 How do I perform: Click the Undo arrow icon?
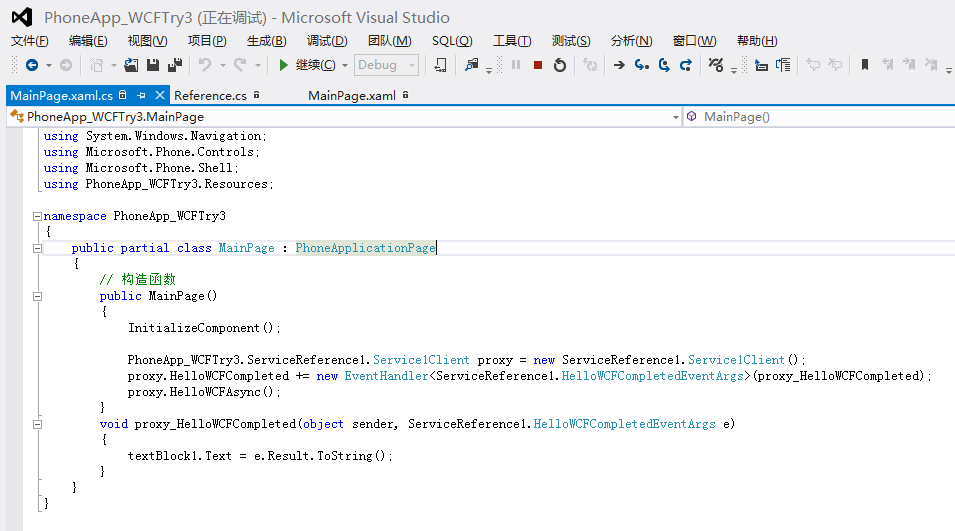point(205,65)
